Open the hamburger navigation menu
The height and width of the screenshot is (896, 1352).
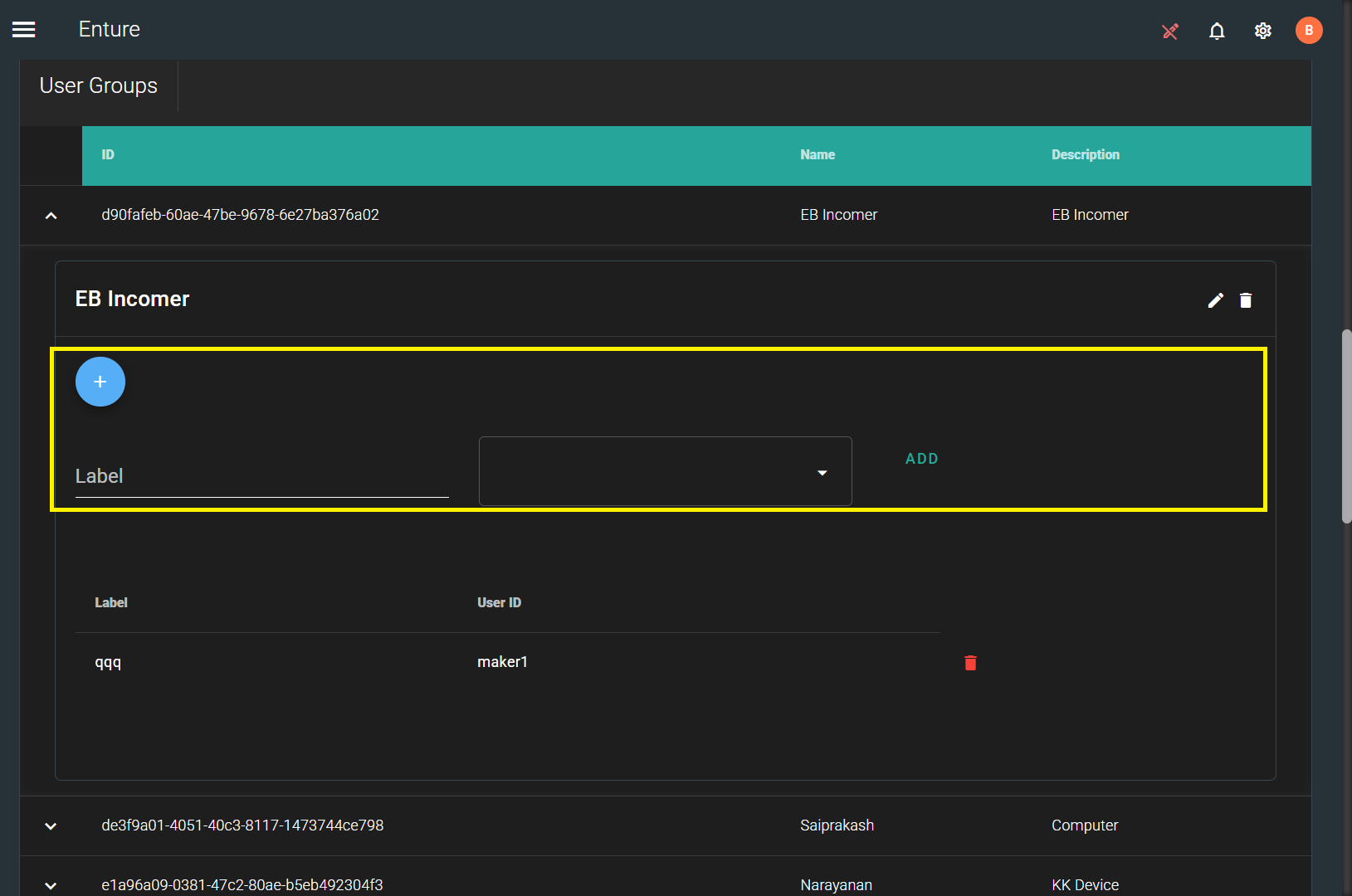(24, 30)
